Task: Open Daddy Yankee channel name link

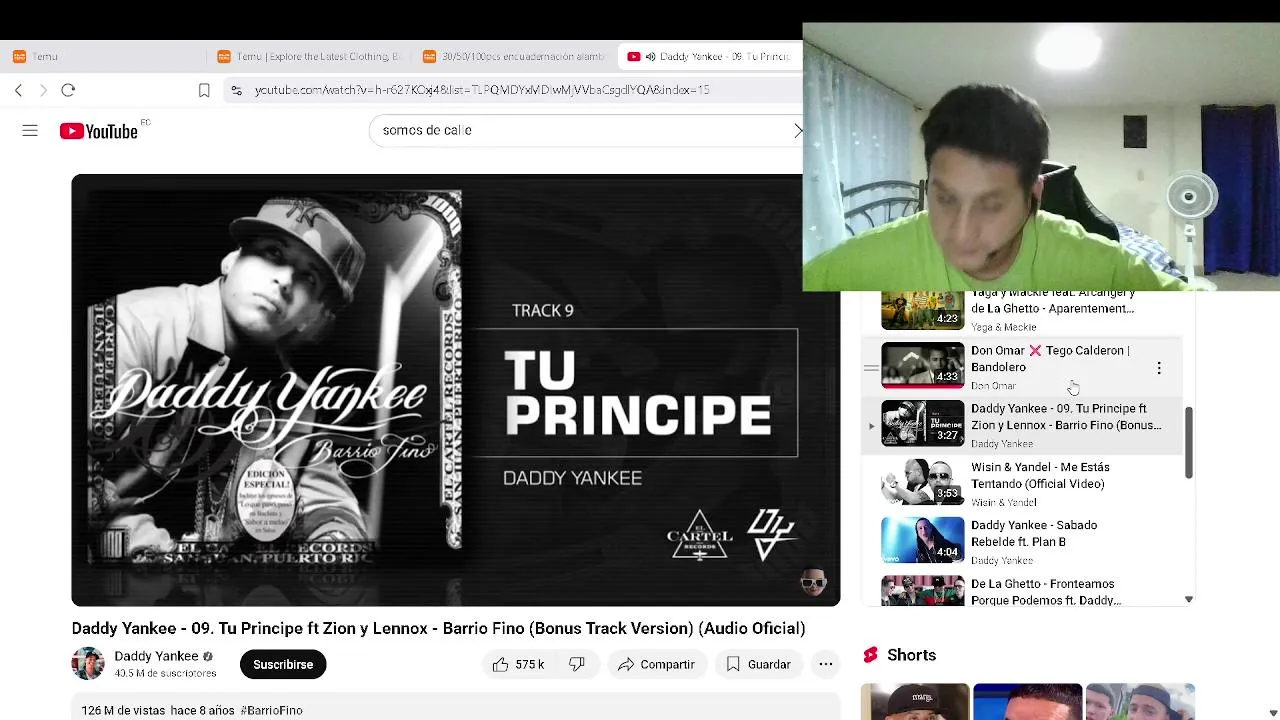Action: (156, 656)
